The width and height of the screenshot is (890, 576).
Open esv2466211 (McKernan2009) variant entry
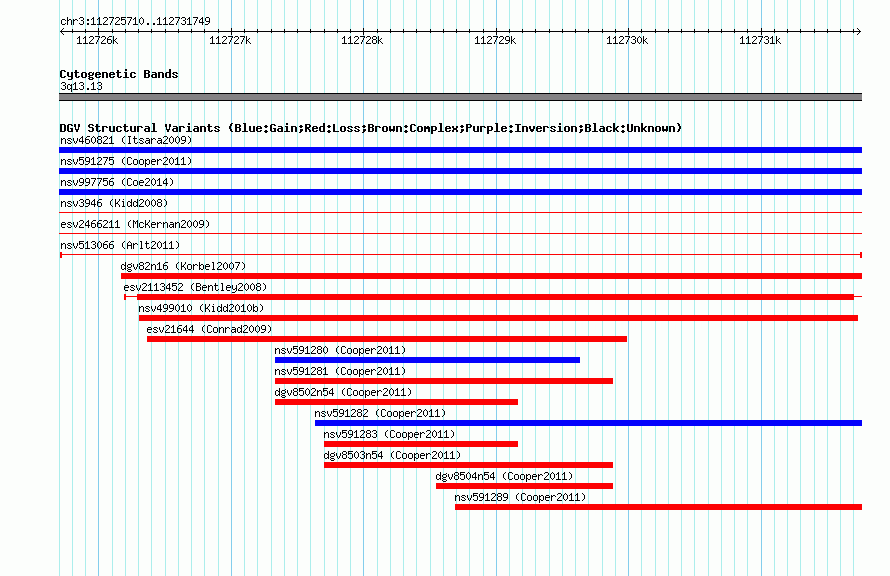135,224
